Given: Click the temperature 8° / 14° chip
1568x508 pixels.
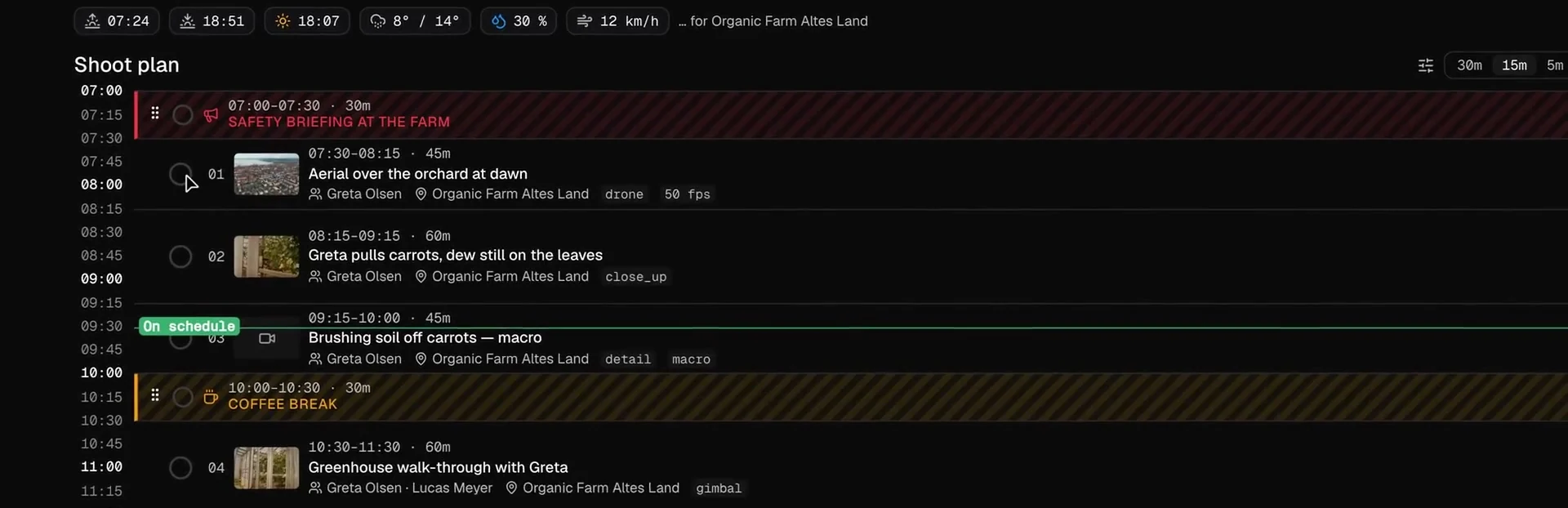Looking at the screenshot, I should coord(415,21).
